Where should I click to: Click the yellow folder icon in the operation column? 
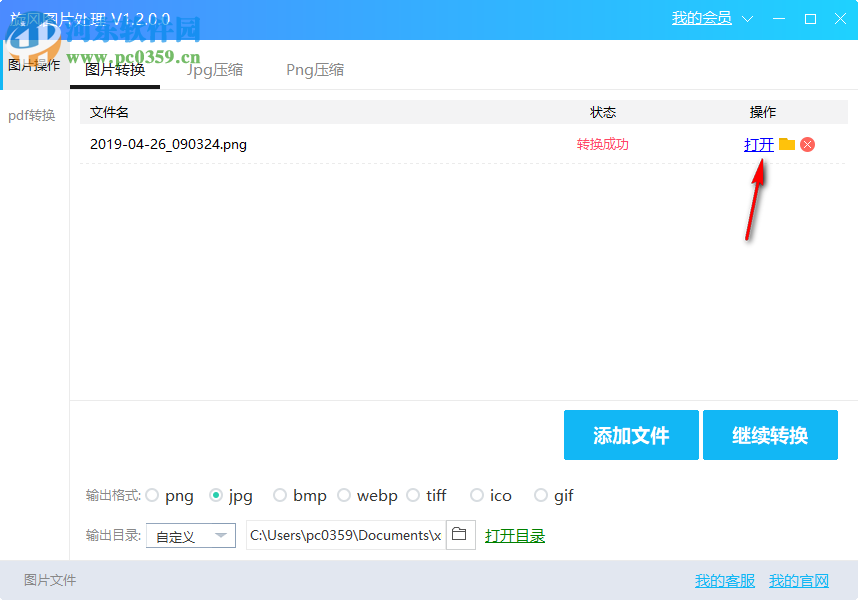(786, 144)
